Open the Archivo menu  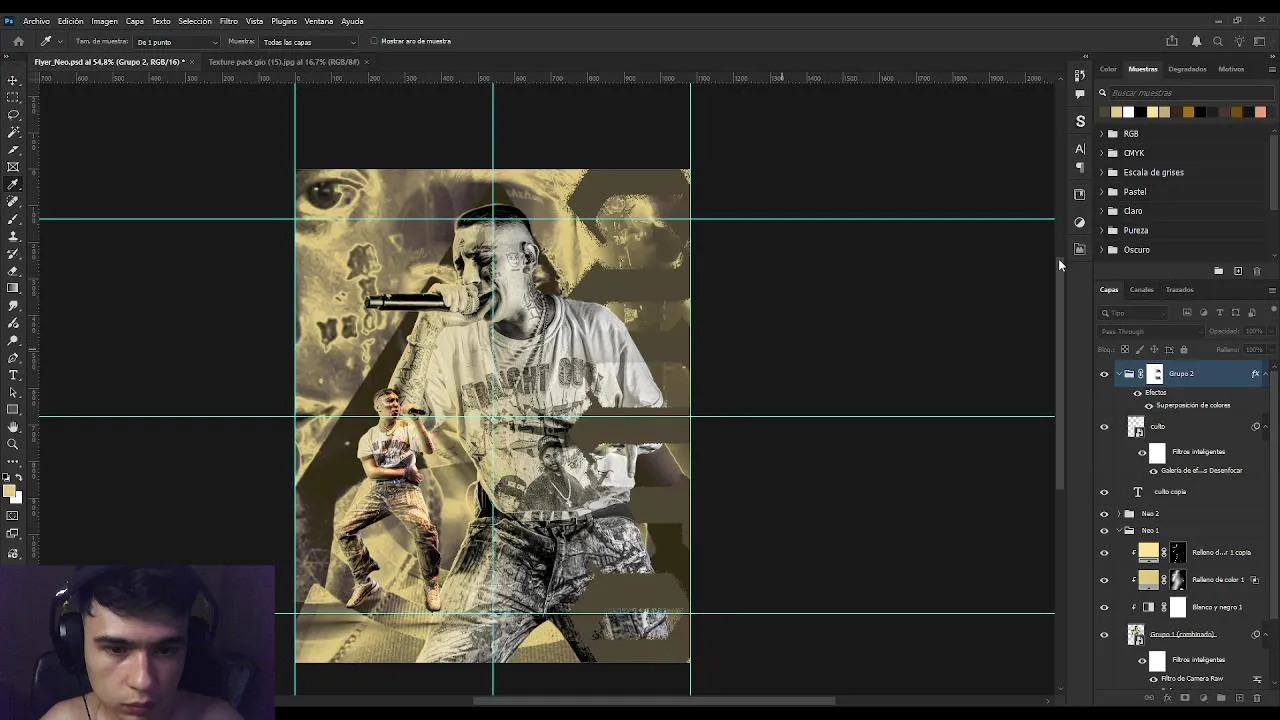tap(36, 21)
